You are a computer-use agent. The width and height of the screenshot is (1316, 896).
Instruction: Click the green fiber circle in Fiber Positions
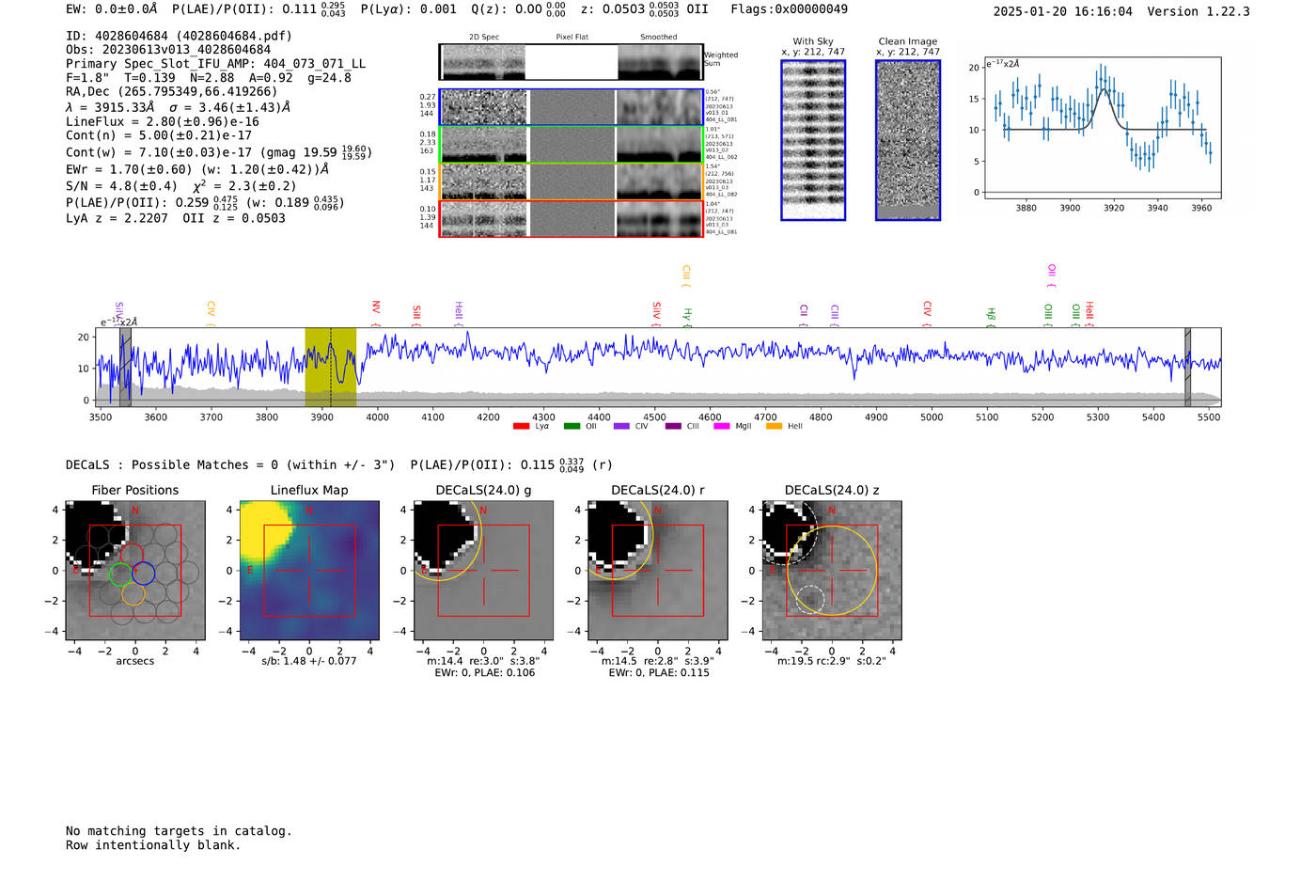[x=120, y=574]
